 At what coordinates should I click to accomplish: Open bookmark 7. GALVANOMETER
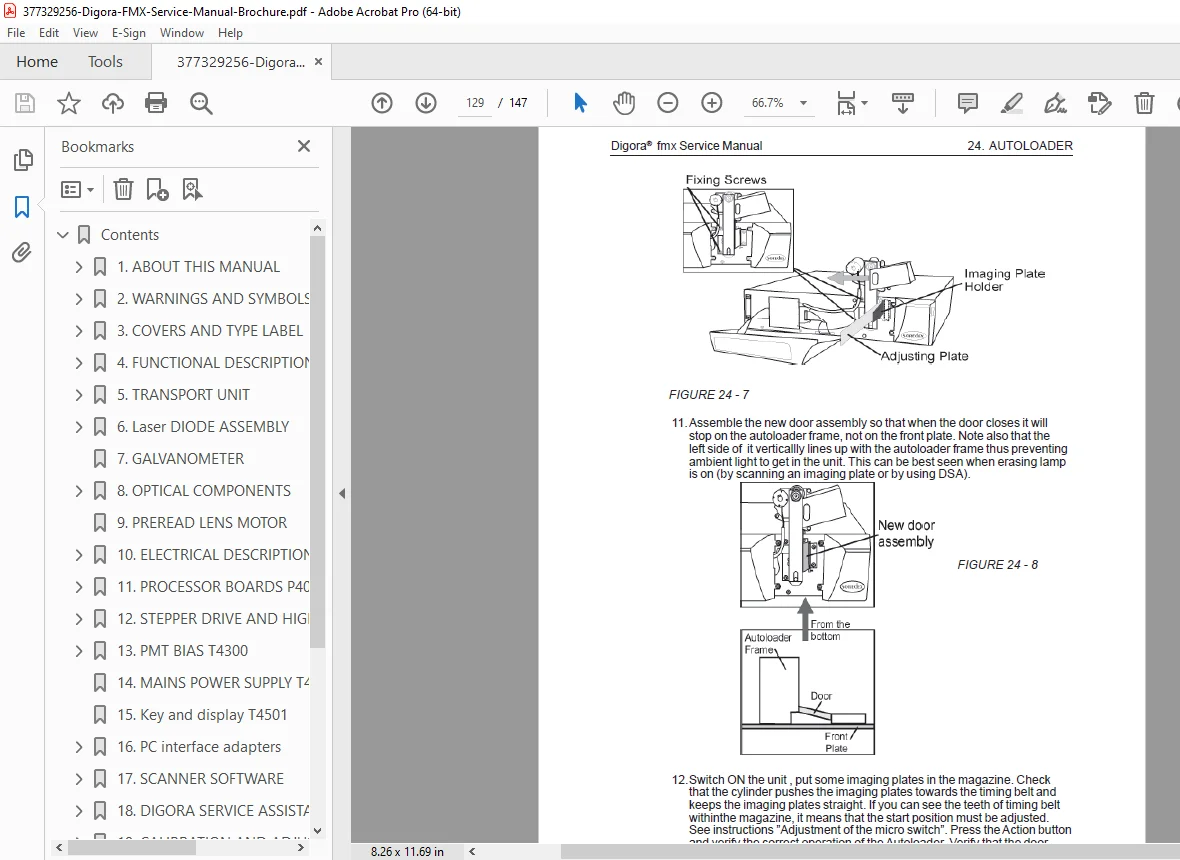[180, 458]
